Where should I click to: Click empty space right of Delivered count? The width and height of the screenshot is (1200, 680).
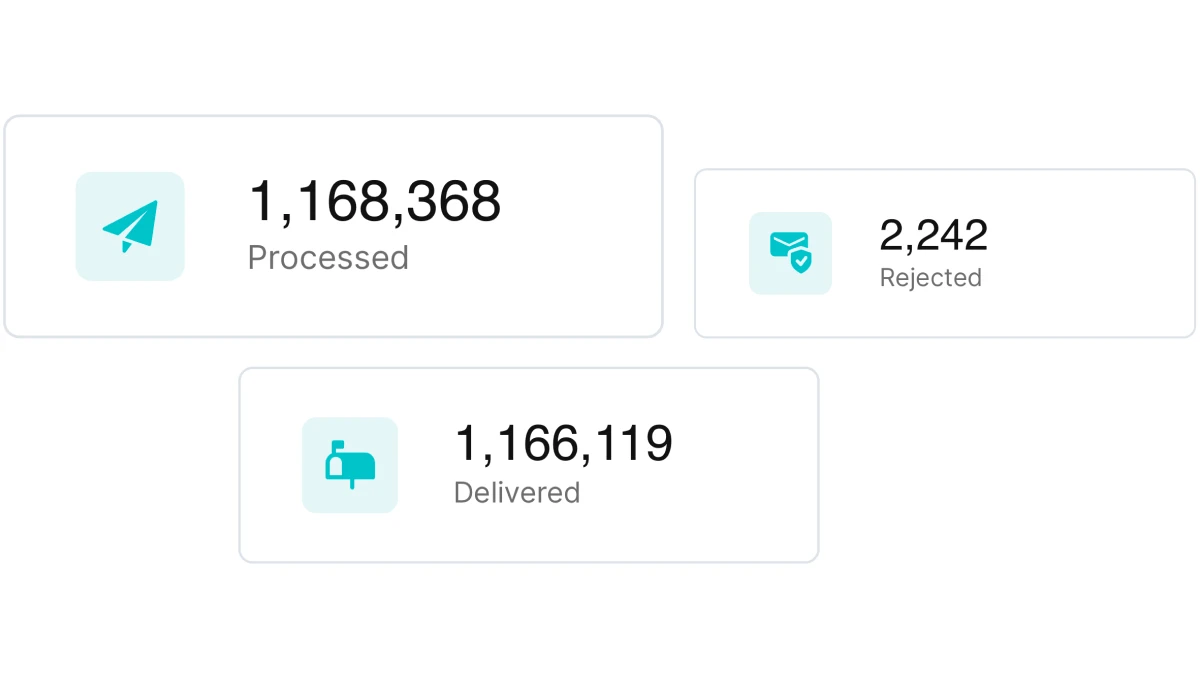[x=745, y=465]
